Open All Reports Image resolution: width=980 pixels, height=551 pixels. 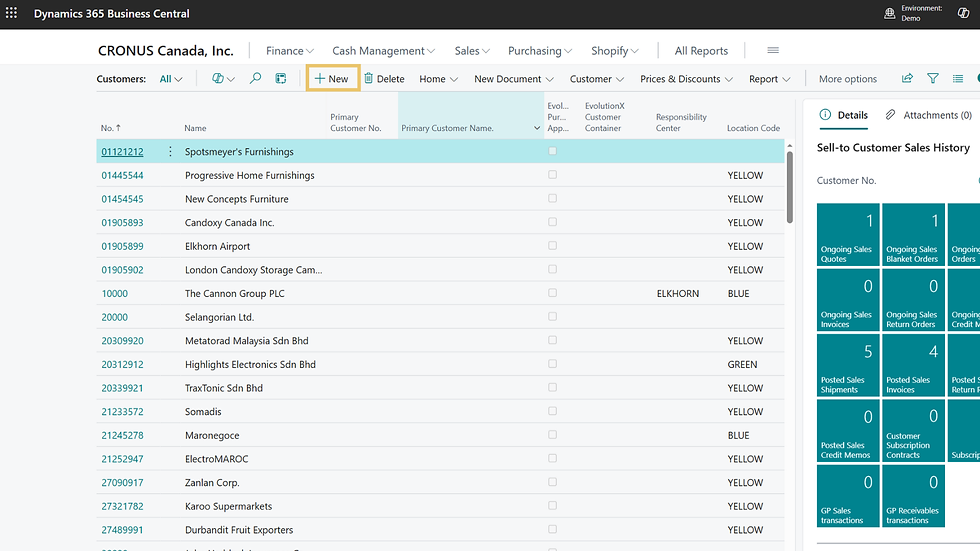click(x=701, y=51)
